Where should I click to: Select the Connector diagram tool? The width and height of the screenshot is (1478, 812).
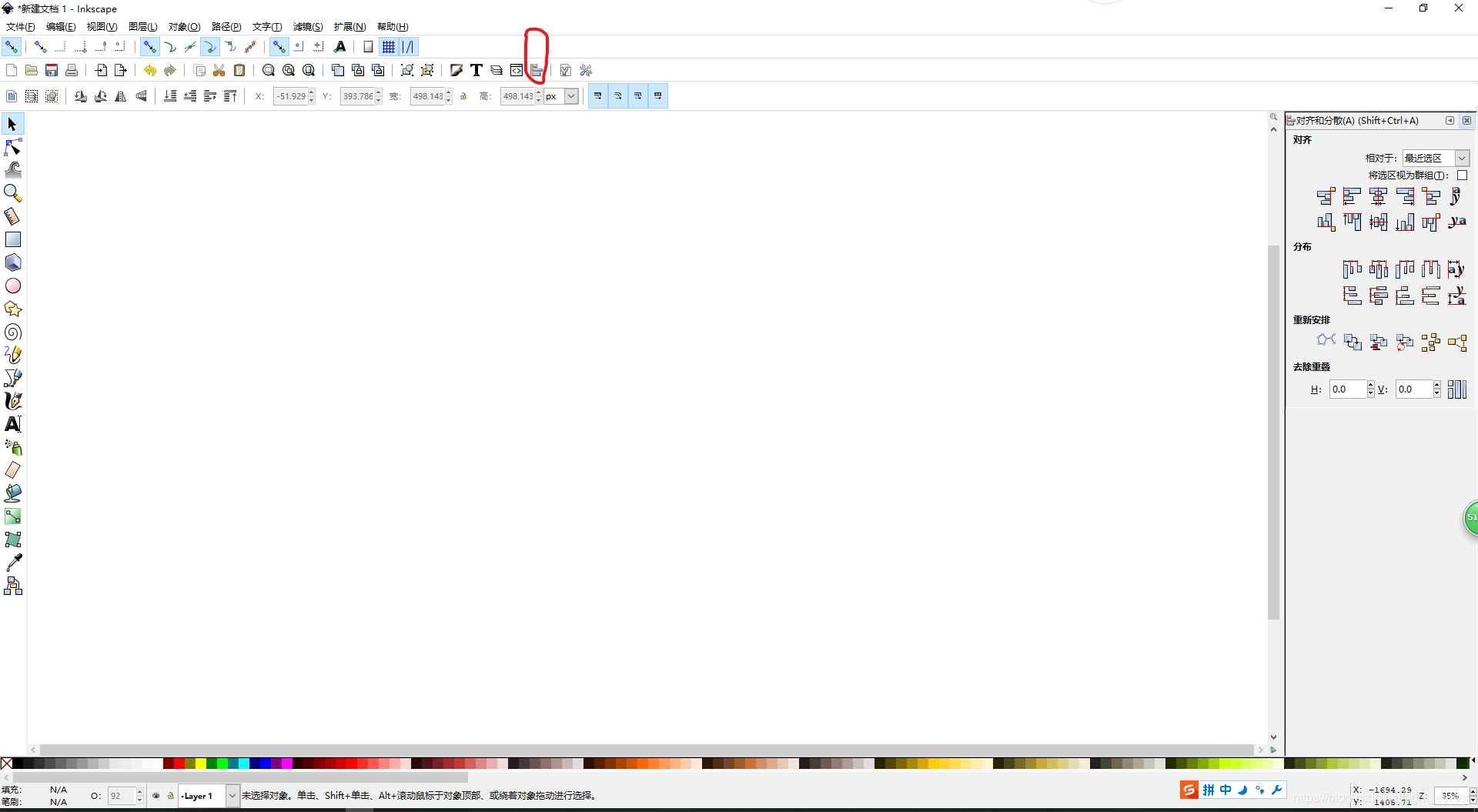[x=13, y=586]
